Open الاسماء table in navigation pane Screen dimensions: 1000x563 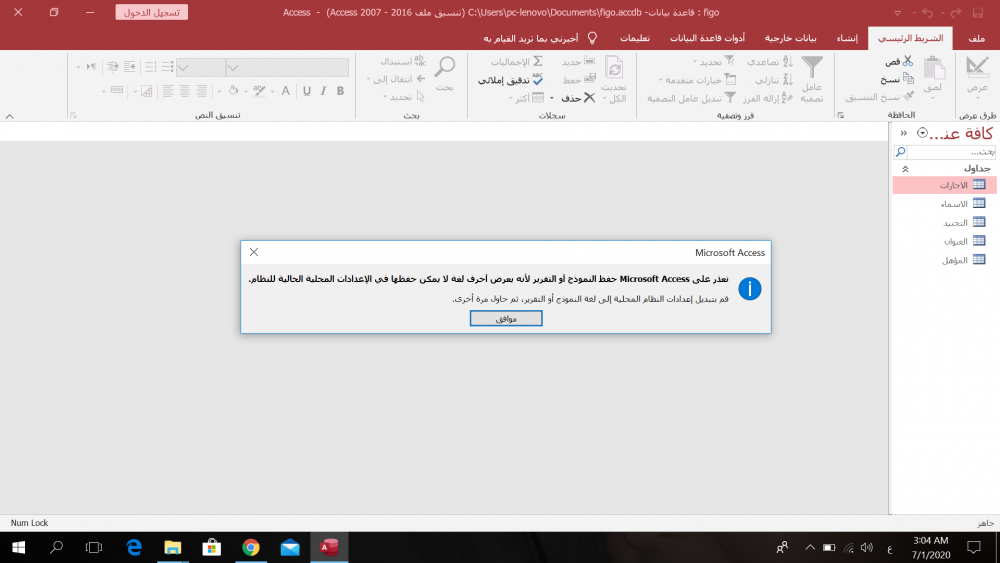[945, 204]
